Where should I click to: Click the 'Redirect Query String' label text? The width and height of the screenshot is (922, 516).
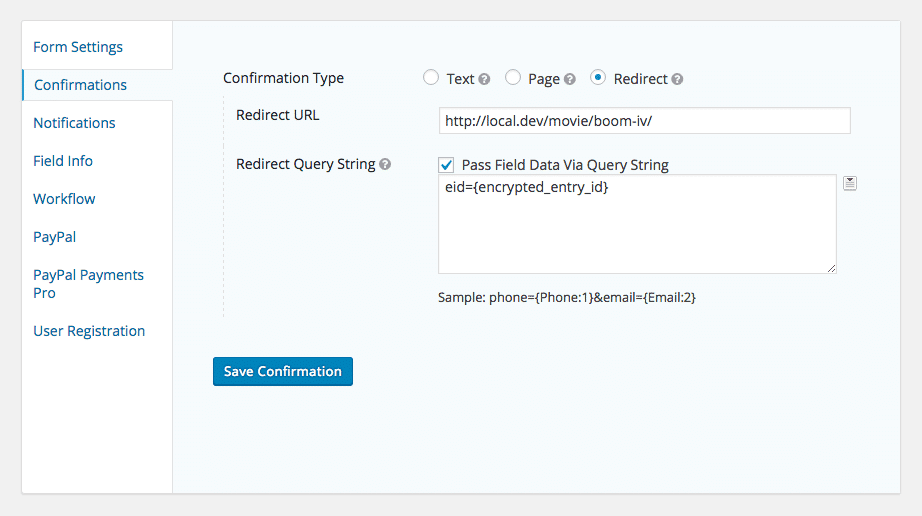point(306,164)
